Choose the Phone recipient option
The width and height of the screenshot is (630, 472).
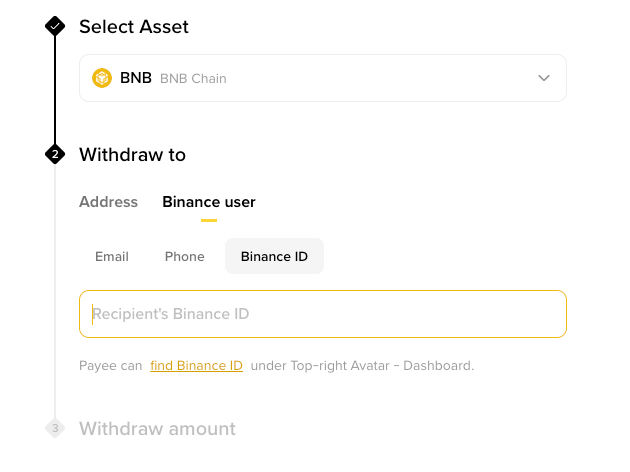184,256
